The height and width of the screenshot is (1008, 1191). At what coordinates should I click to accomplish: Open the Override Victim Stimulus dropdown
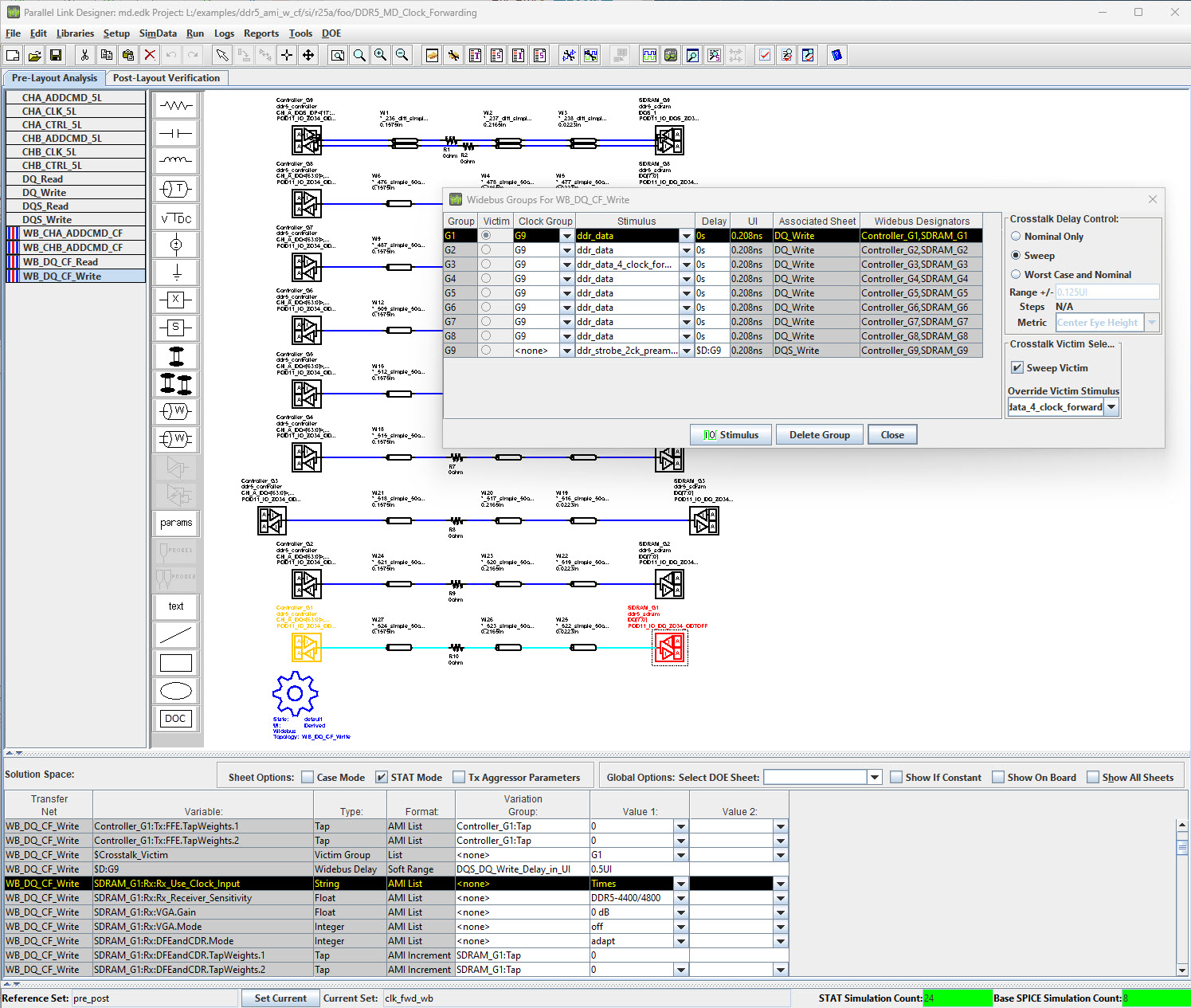[1111, 407]
